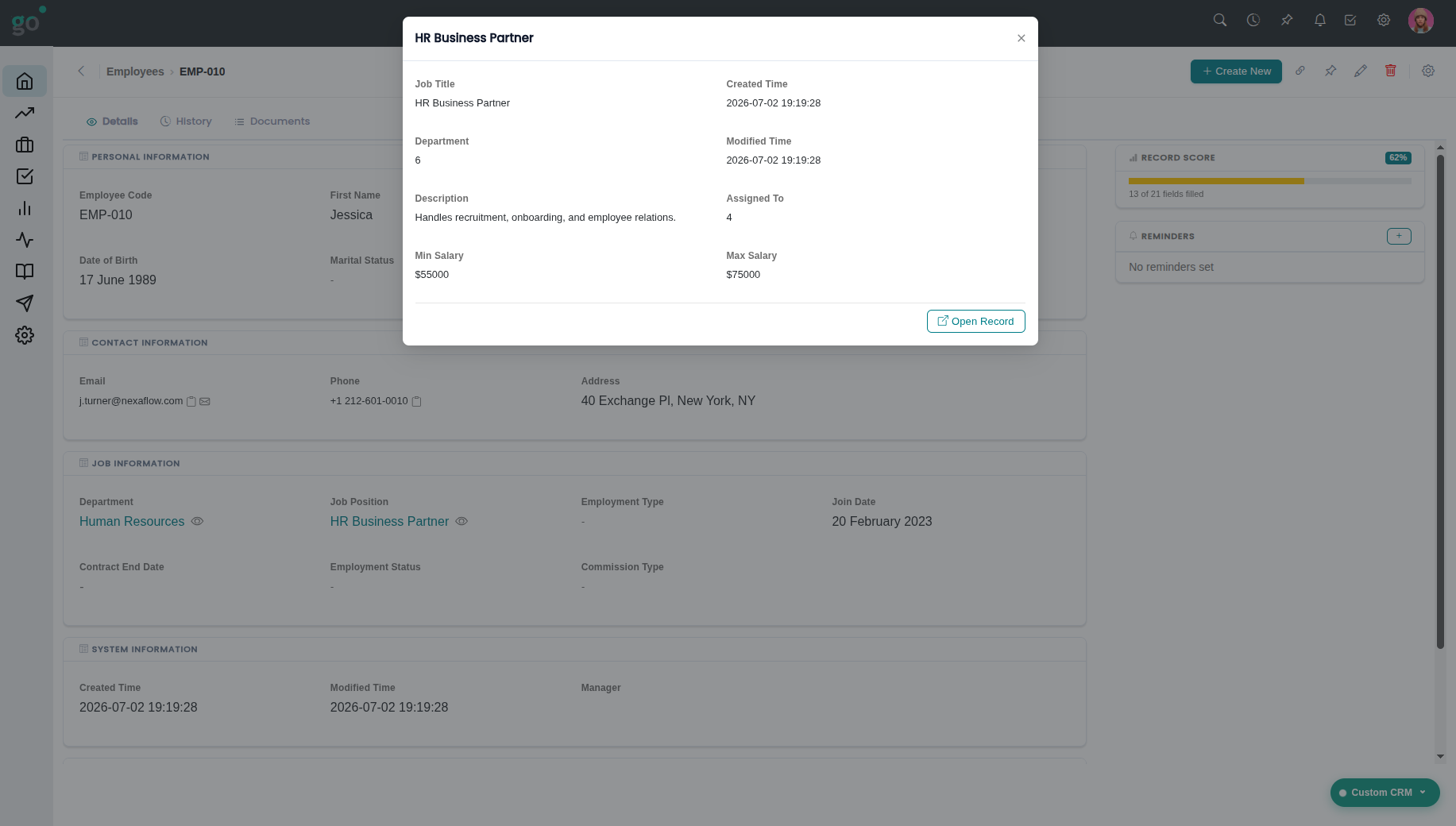The width and height of the screenshot is (1456, 826).
Task: Click No reminders set text
Action: click(1171, 267)
